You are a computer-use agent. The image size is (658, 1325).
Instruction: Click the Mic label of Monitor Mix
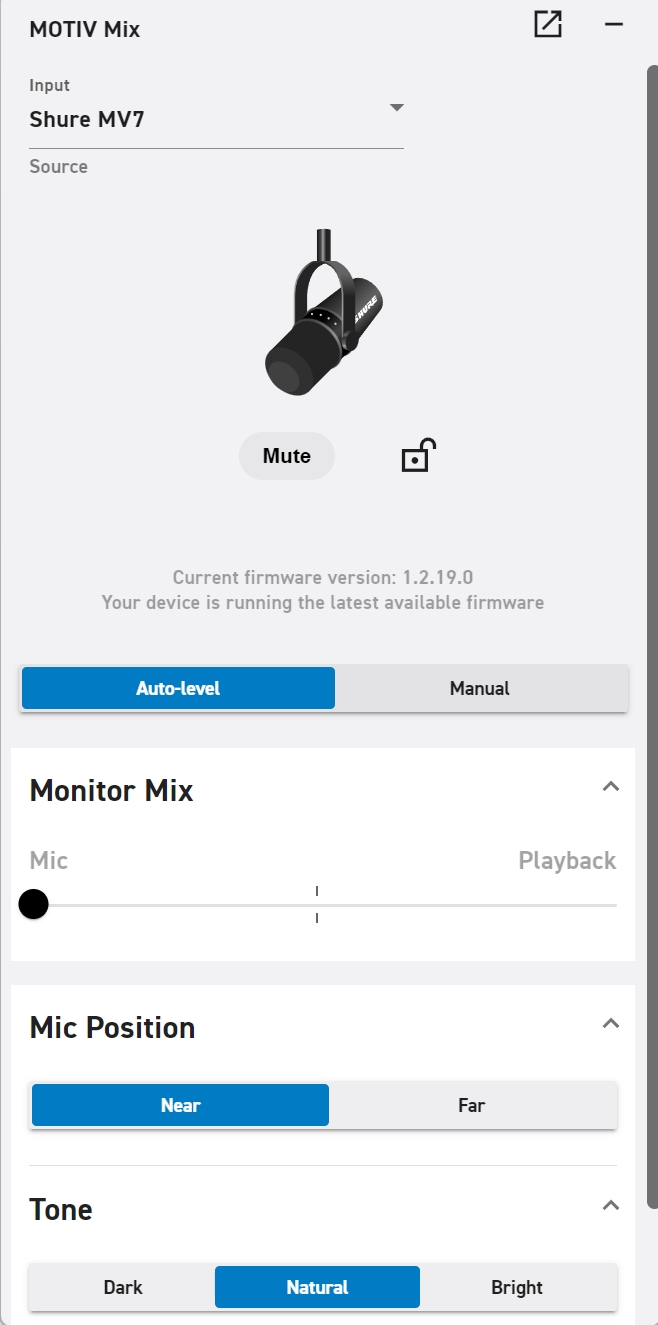(49, 861)
